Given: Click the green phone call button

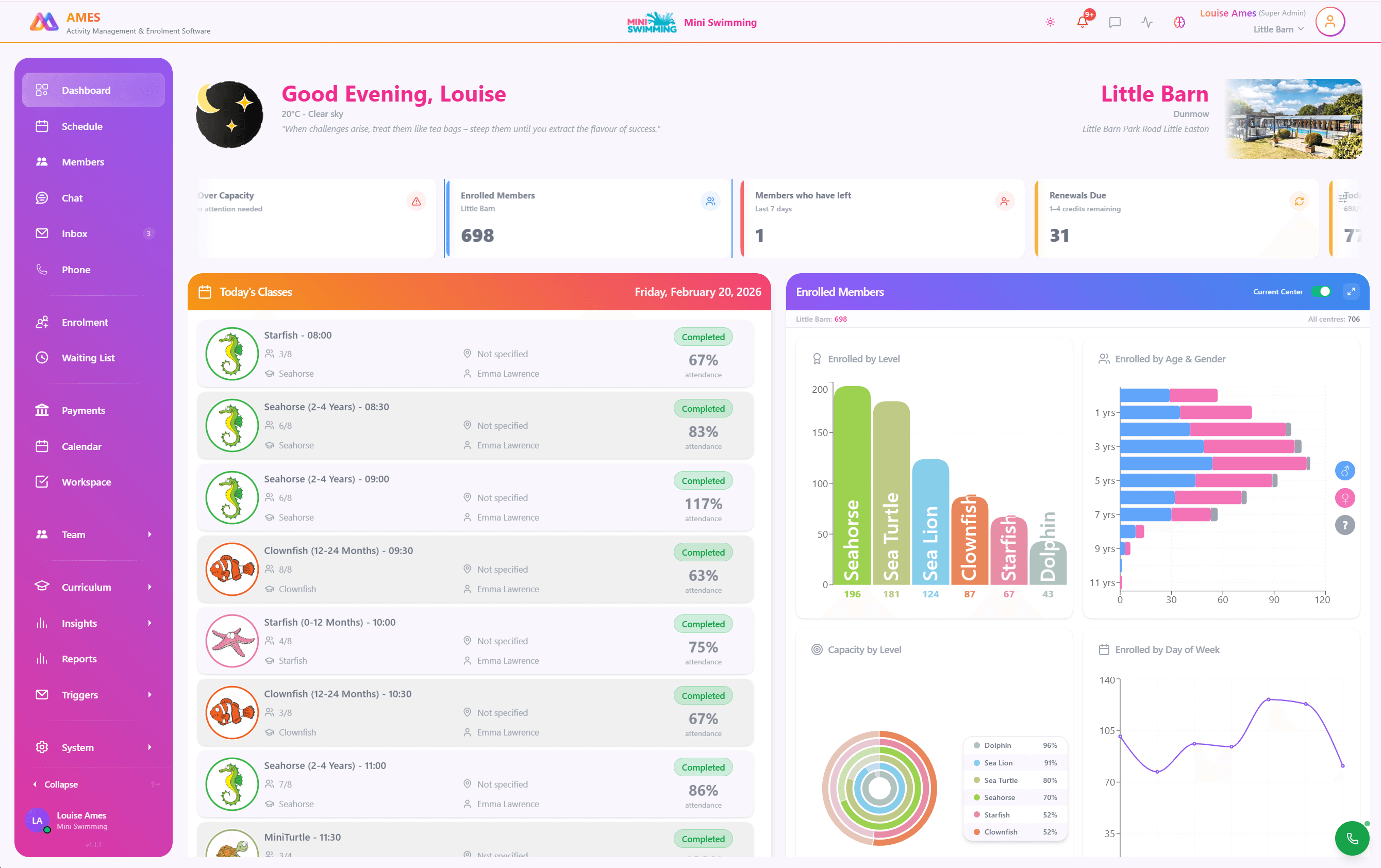Looking at the screenshot, I should coord(1352,839).
